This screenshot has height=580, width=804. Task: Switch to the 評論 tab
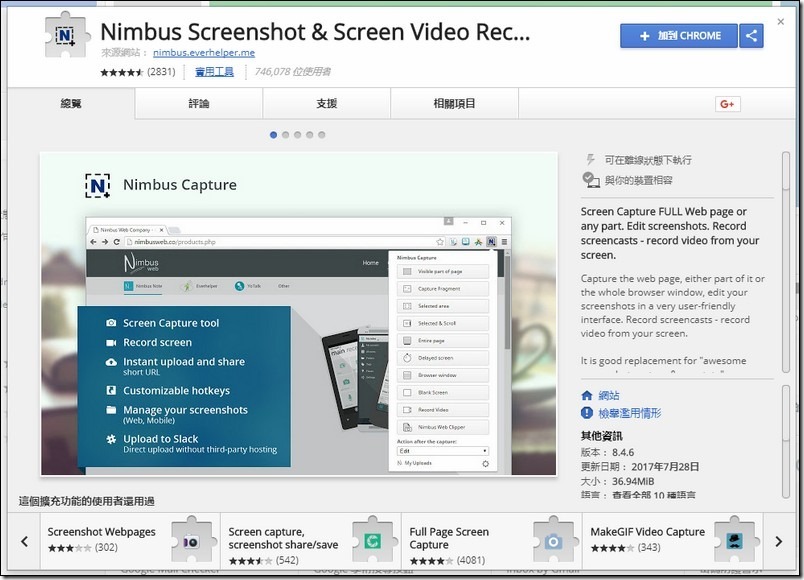coord(199,104)
